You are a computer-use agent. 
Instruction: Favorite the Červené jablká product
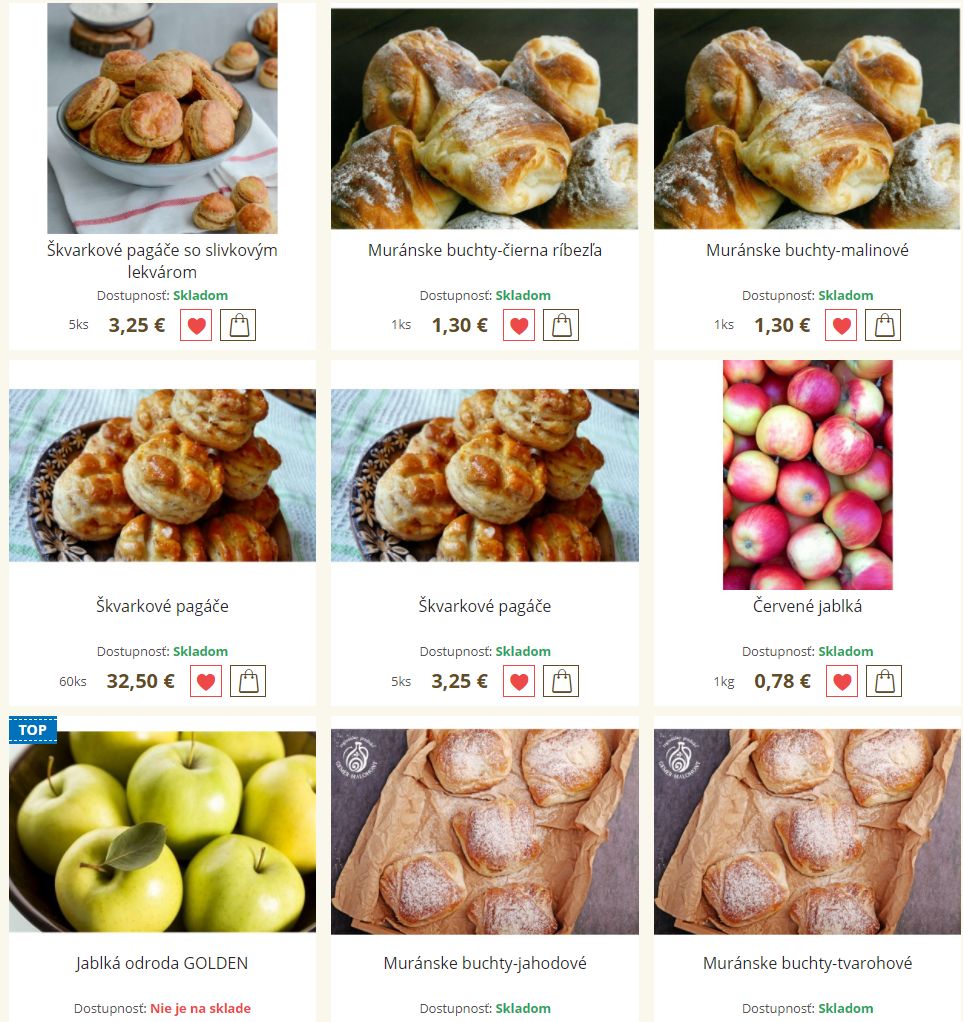coord(842,681)
